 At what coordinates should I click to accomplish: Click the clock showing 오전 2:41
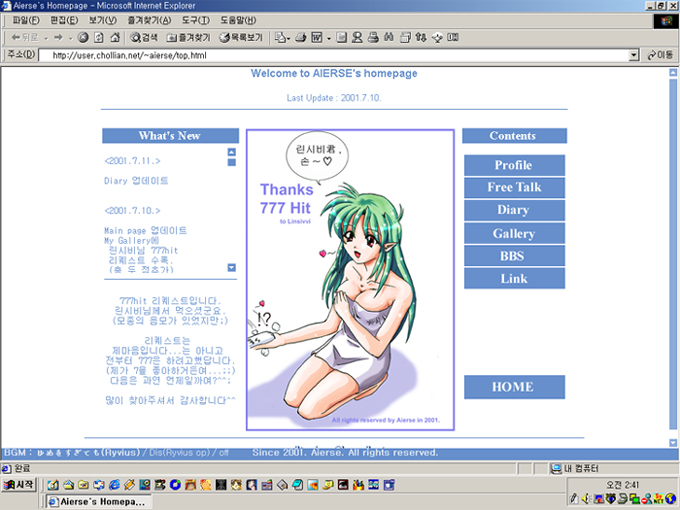pyautogui.click(x=623, y=485)
